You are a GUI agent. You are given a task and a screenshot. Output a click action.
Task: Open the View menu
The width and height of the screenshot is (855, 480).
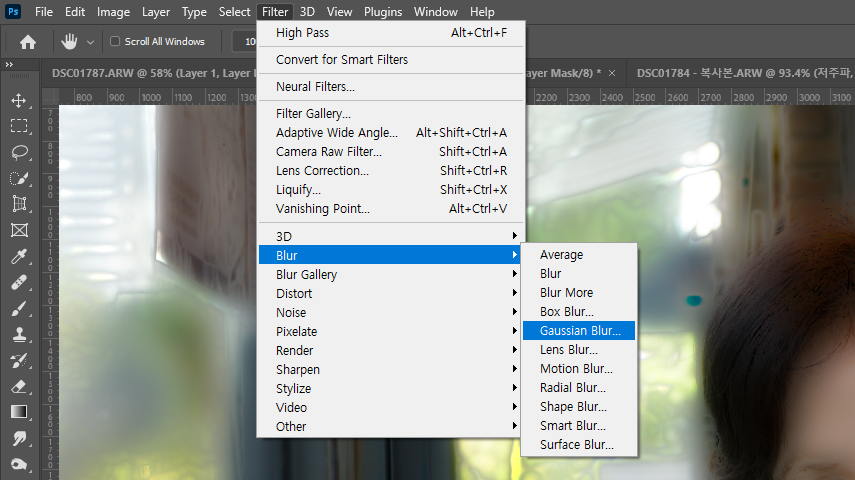click(x=339, y=11)
